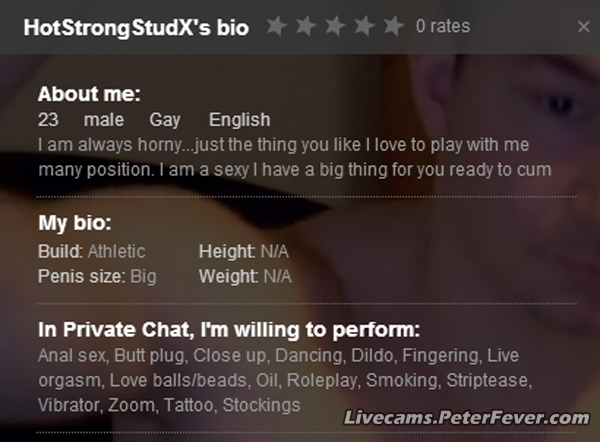Click the 'Height: N/A' field

click(244, 251)
